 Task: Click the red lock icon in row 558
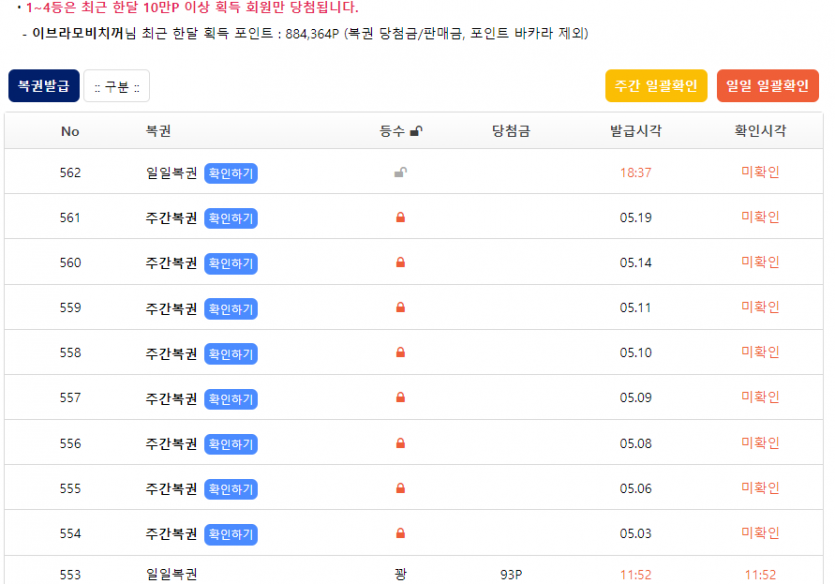pos(400,353)
